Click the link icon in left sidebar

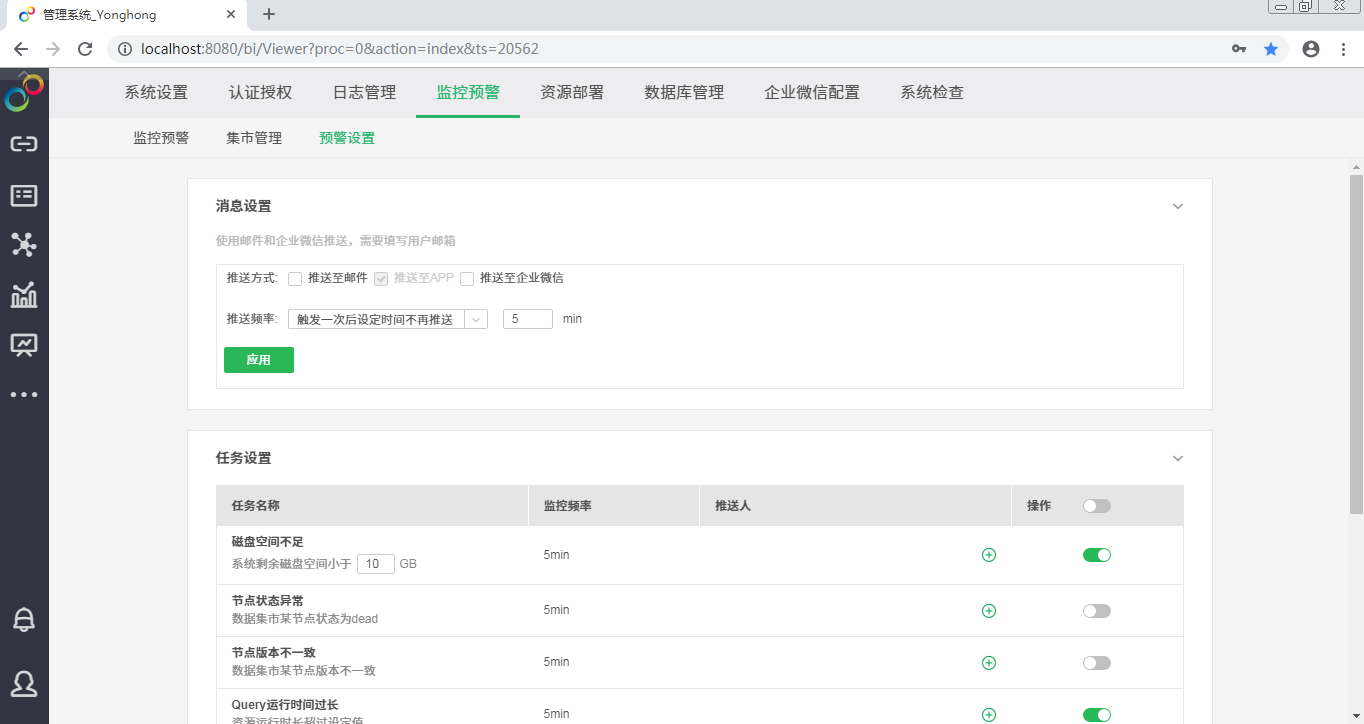(x=24, y=144)
